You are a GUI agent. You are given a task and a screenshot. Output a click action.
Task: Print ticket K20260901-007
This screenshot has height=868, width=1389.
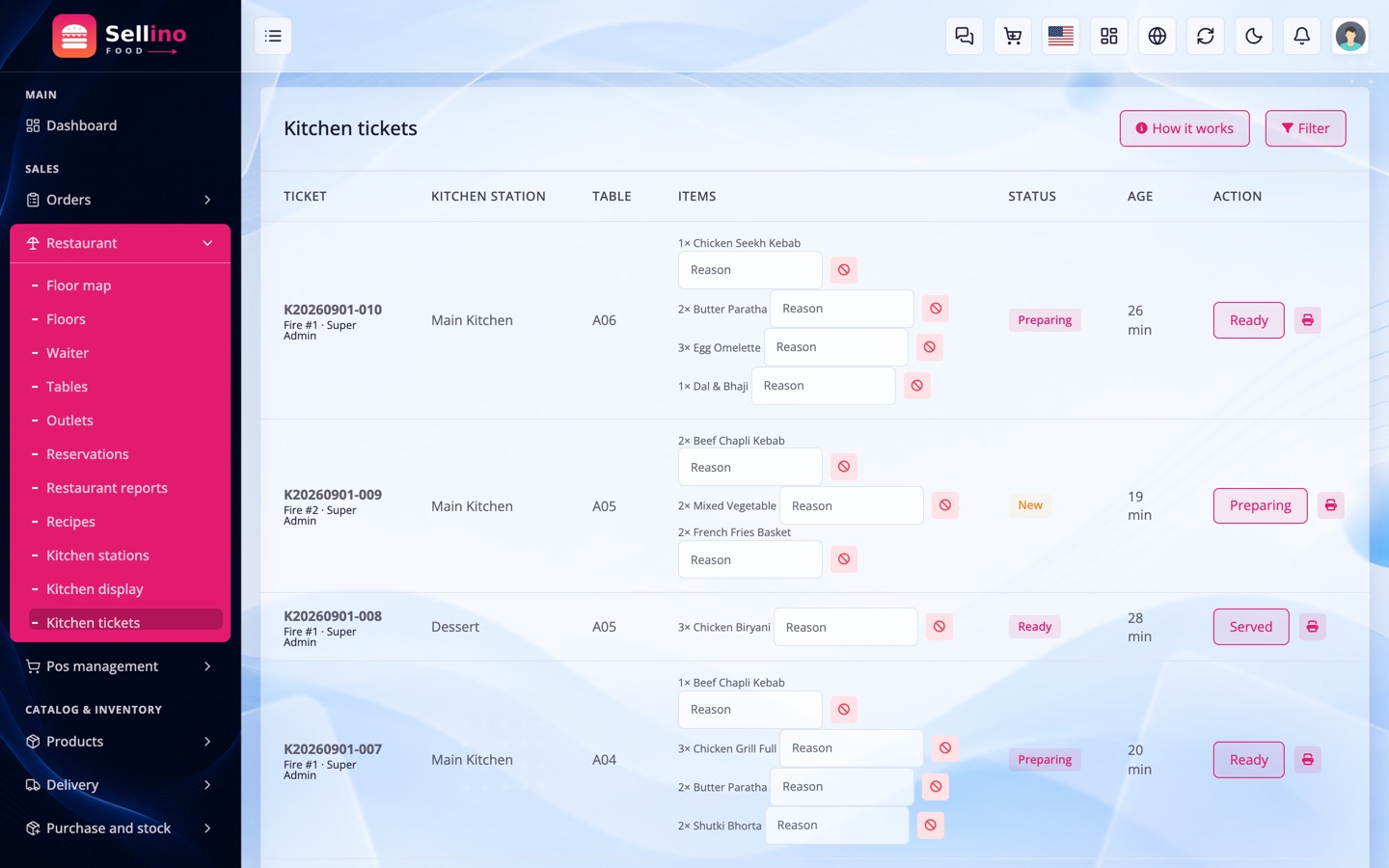point(1308,760)
